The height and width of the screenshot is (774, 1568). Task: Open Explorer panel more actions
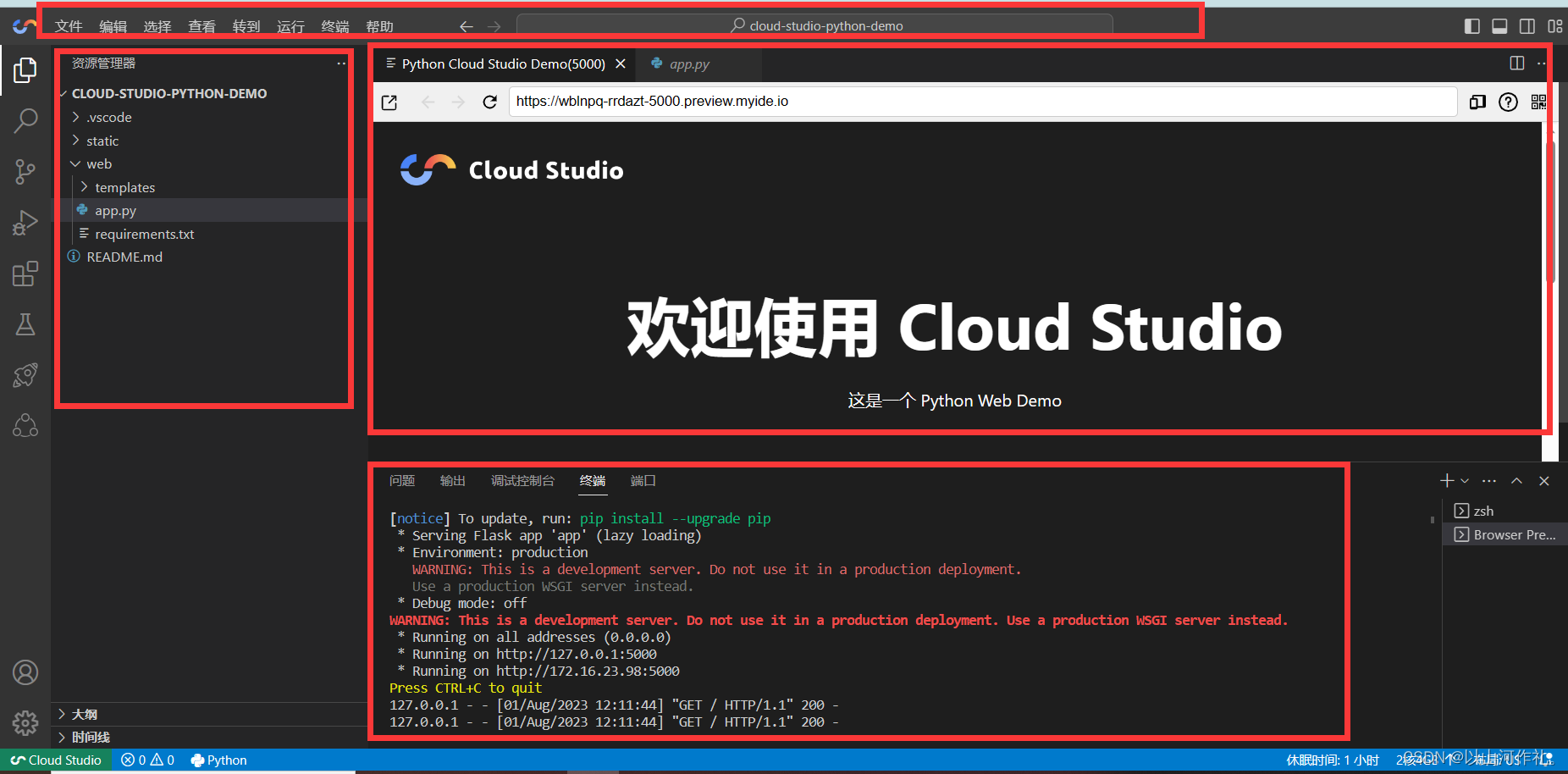click(341, 64)
